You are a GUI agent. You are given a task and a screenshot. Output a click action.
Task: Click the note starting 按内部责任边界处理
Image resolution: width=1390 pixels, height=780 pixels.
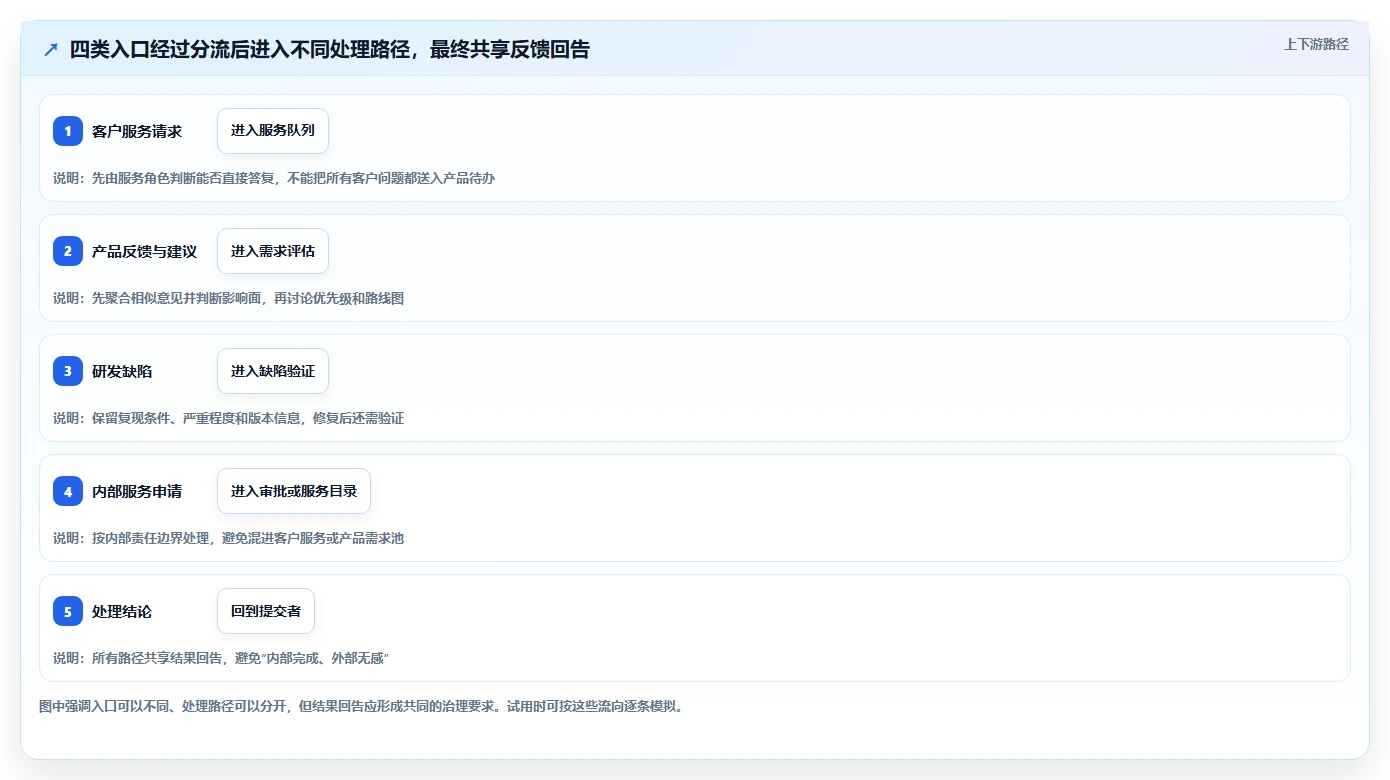(x=229, y=538)
